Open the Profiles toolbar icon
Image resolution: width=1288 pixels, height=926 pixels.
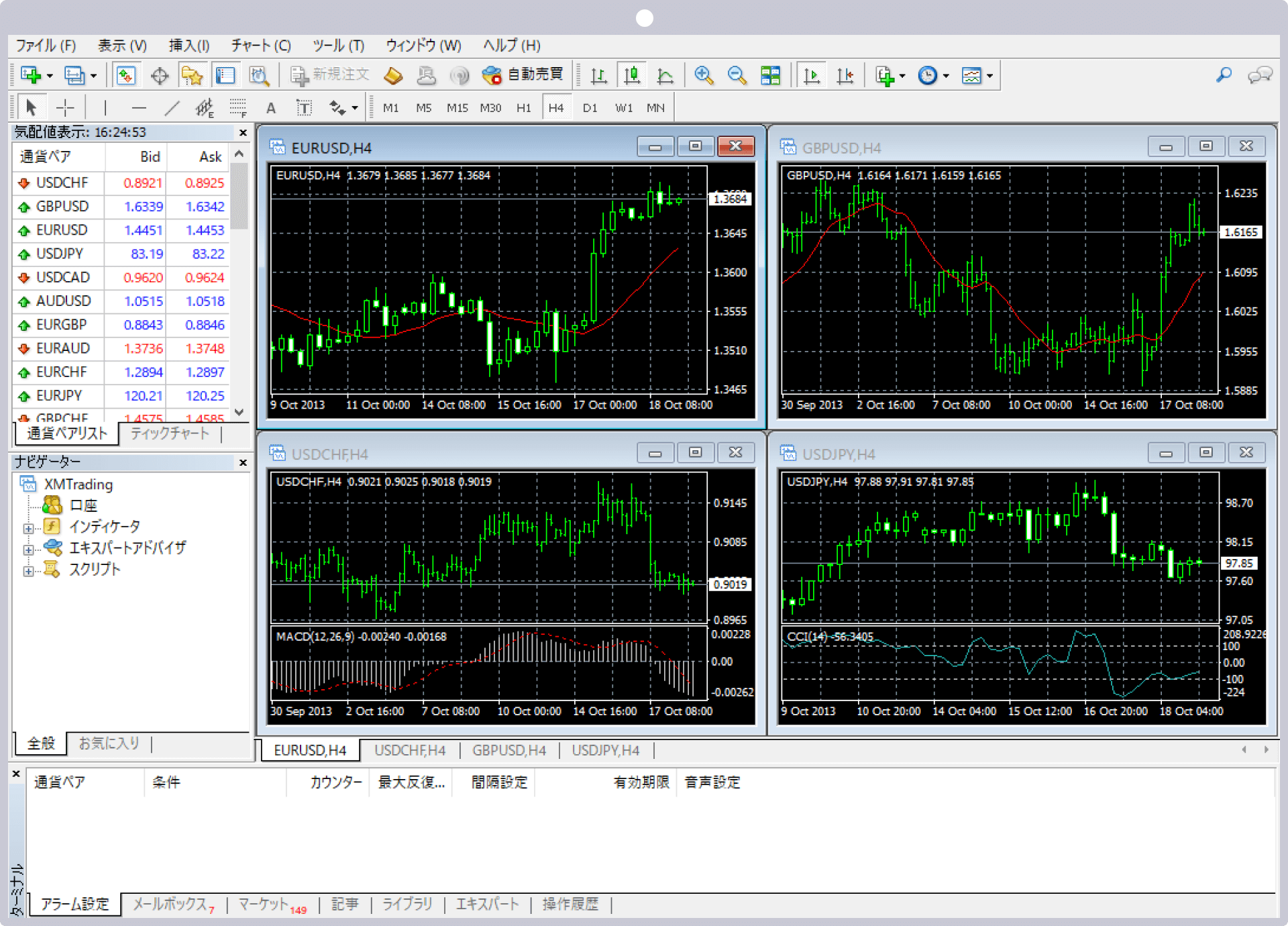(x=73, y=74)
